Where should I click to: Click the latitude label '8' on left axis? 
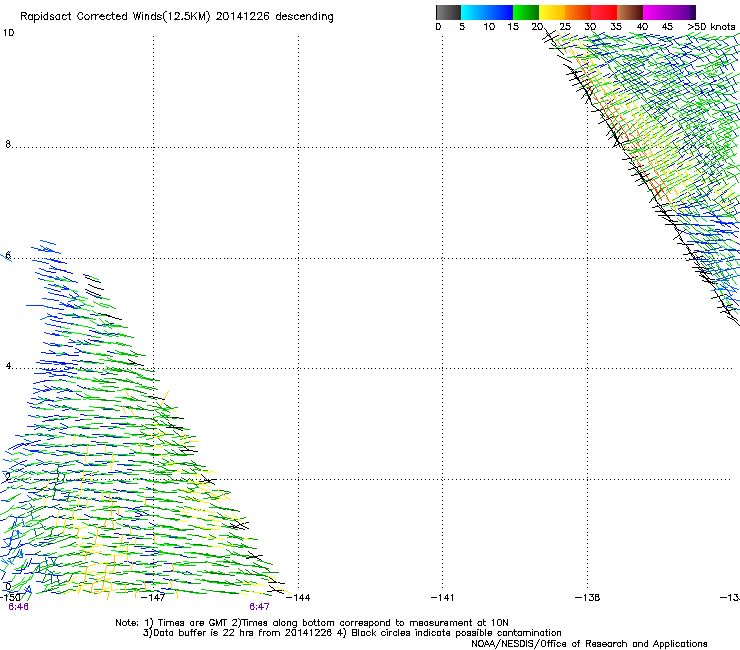(8, 144)
